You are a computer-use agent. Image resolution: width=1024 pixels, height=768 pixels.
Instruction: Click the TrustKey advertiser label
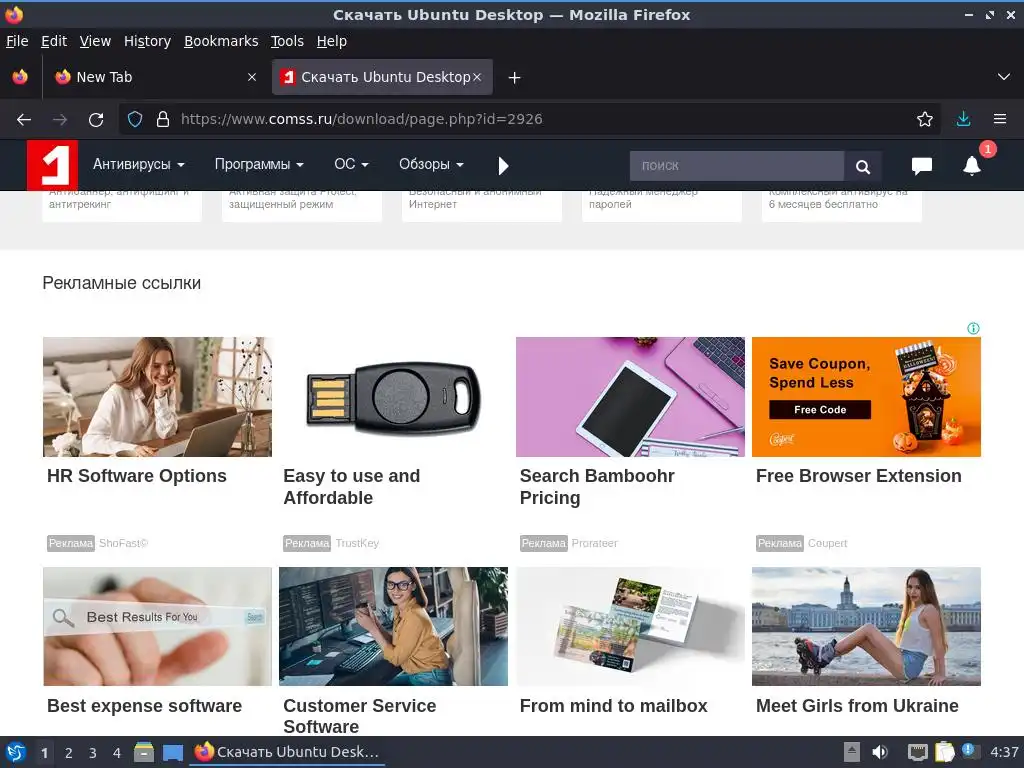[x=357, y=543]
